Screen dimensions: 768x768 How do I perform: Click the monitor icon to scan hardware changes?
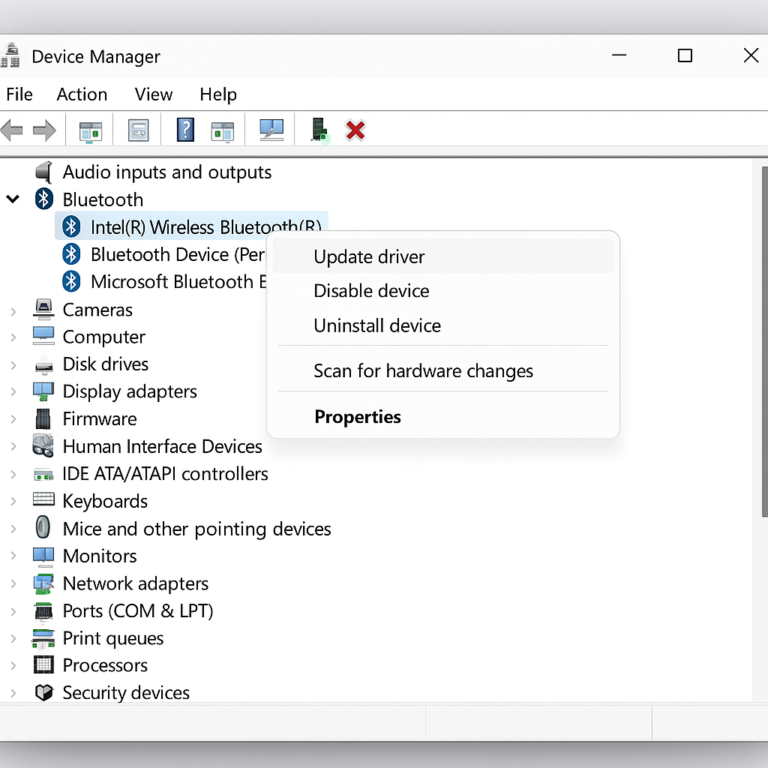tap(271, 130)
